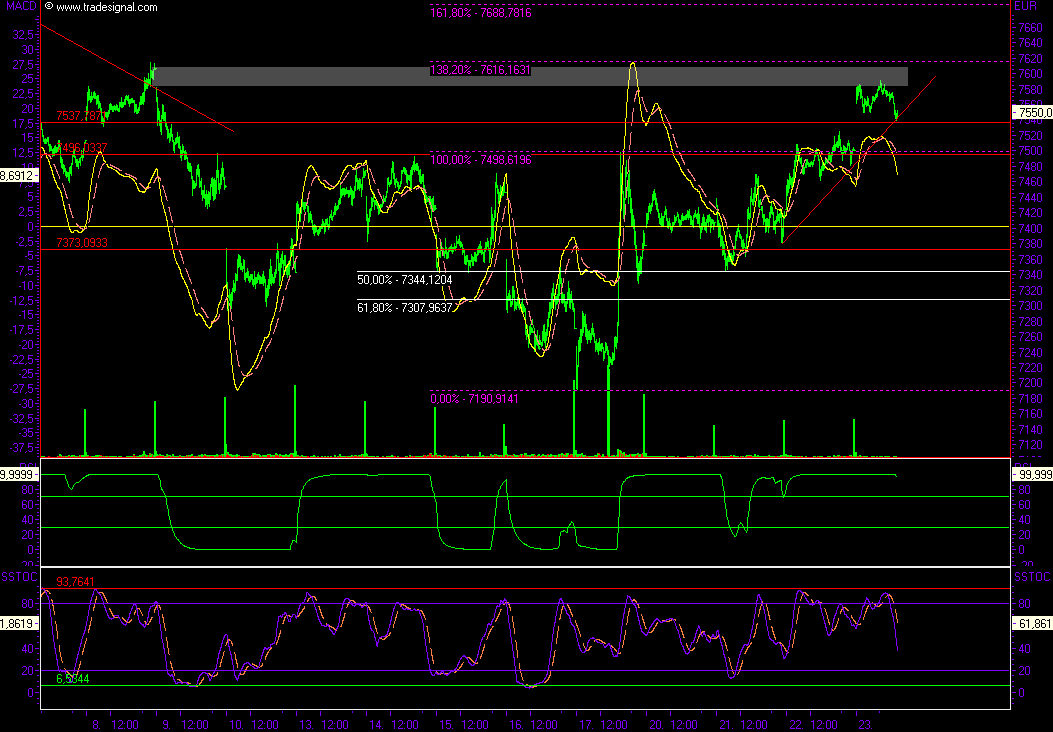Click the 13. 12:00 date axis label
The height and width of the screenshot is (732, 1053).
point(324,725)
